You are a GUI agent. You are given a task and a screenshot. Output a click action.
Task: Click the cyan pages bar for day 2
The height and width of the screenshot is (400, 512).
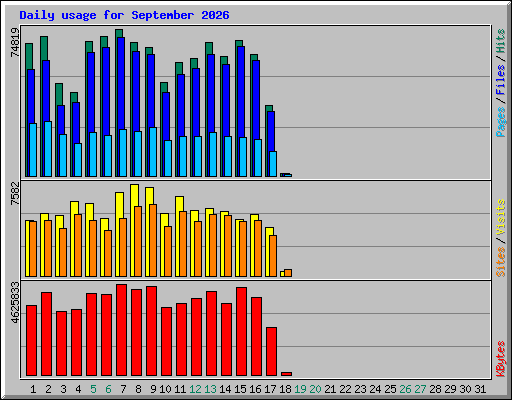click(48, 149)
